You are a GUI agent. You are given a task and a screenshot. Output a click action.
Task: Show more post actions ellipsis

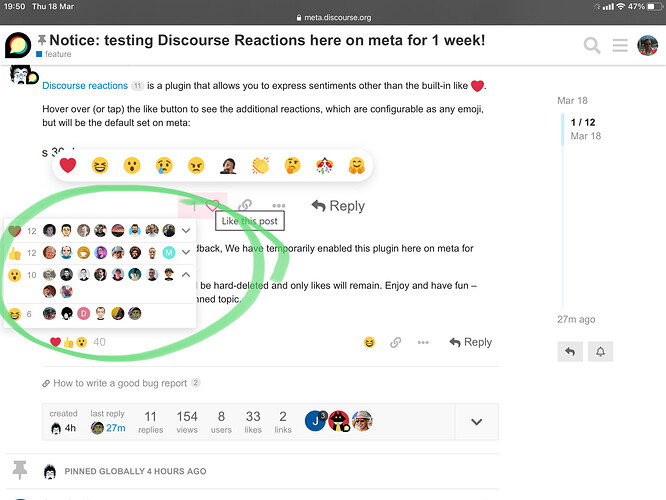click(423, 342)
